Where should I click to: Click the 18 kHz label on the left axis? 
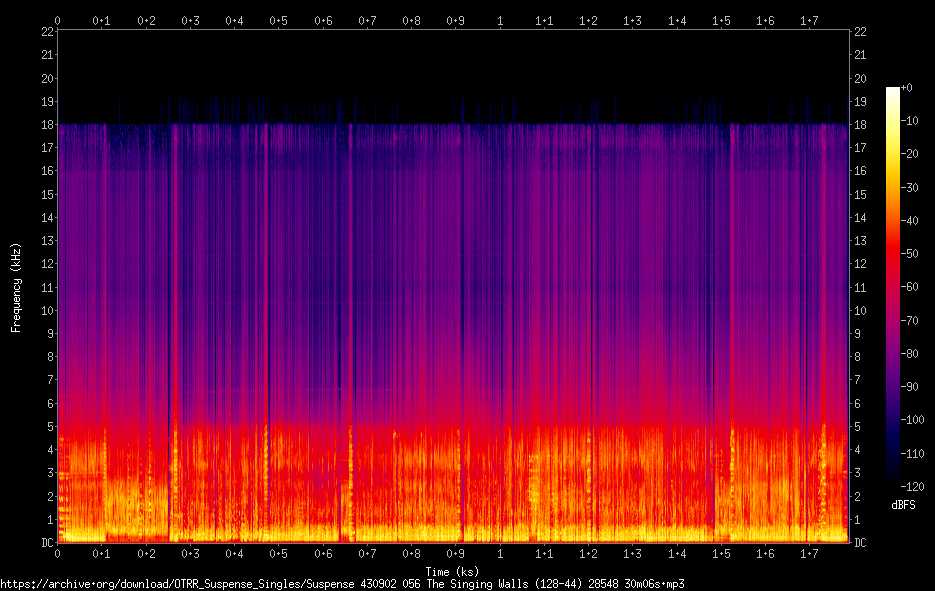47,125
